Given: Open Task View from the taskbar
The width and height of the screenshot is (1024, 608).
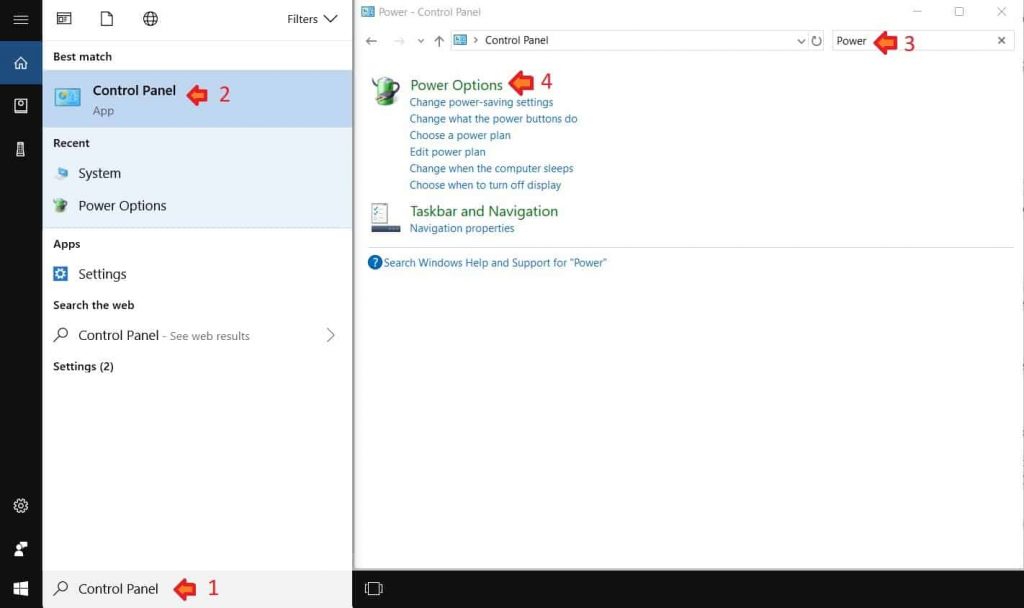Looking at the screenshot, I should pos(373,589).
